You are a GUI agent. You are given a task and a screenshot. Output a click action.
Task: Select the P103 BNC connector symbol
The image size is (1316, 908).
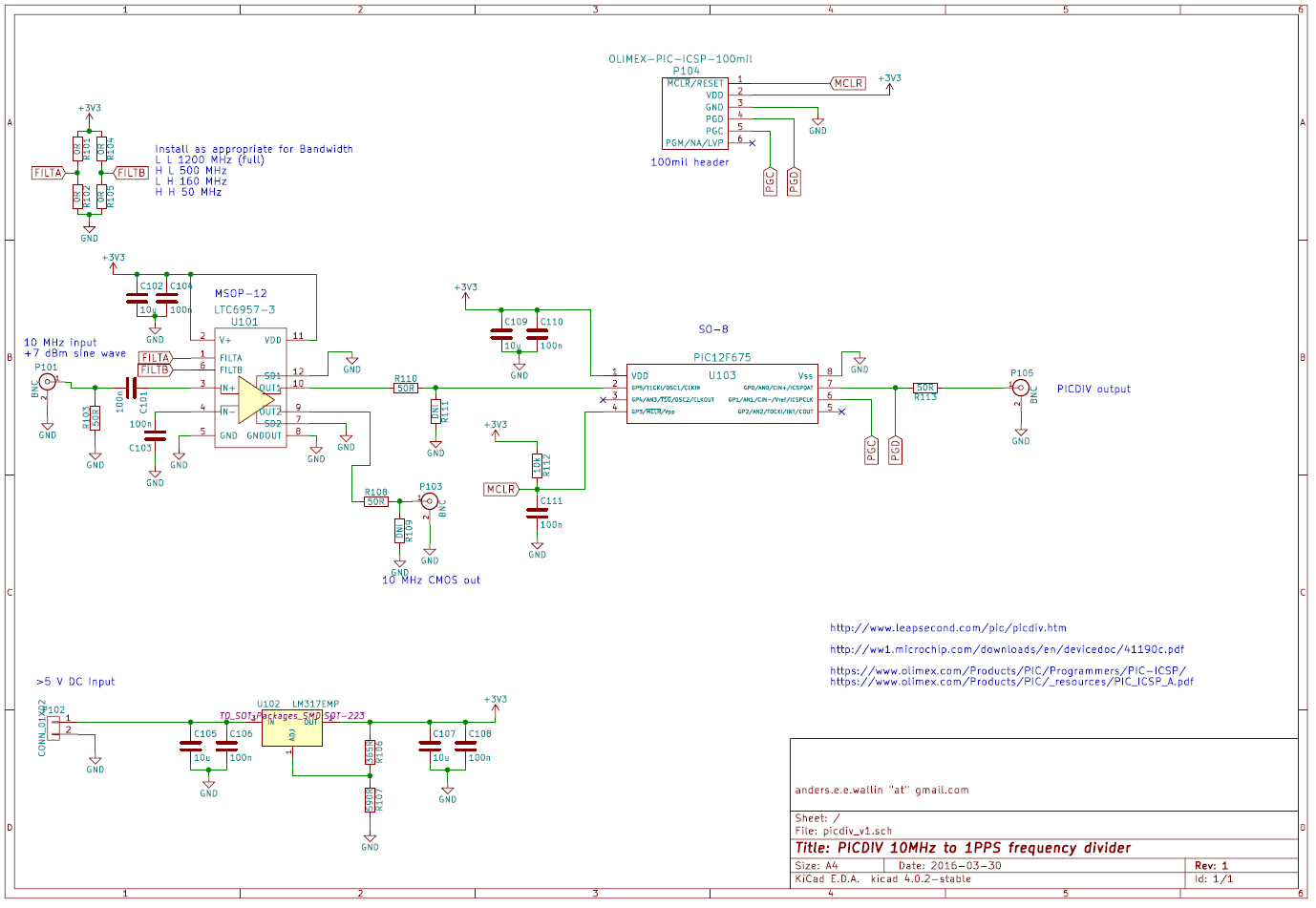430,500
